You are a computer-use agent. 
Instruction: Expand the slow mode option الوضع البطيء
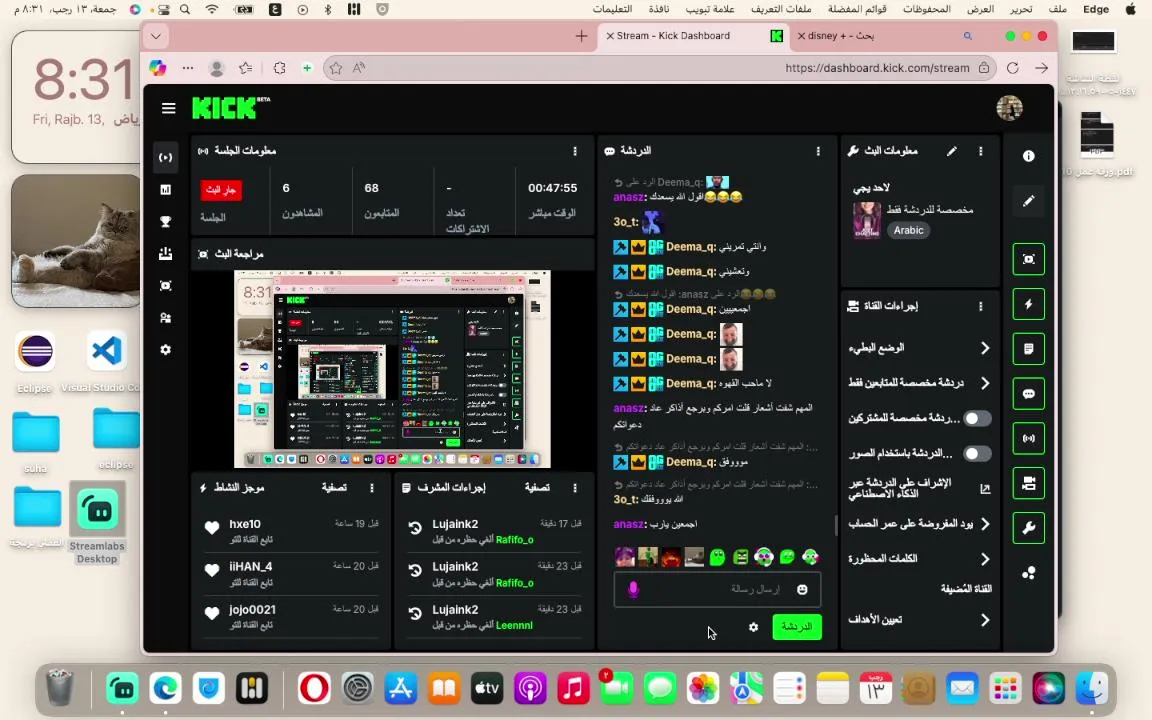tap(919, 348)
